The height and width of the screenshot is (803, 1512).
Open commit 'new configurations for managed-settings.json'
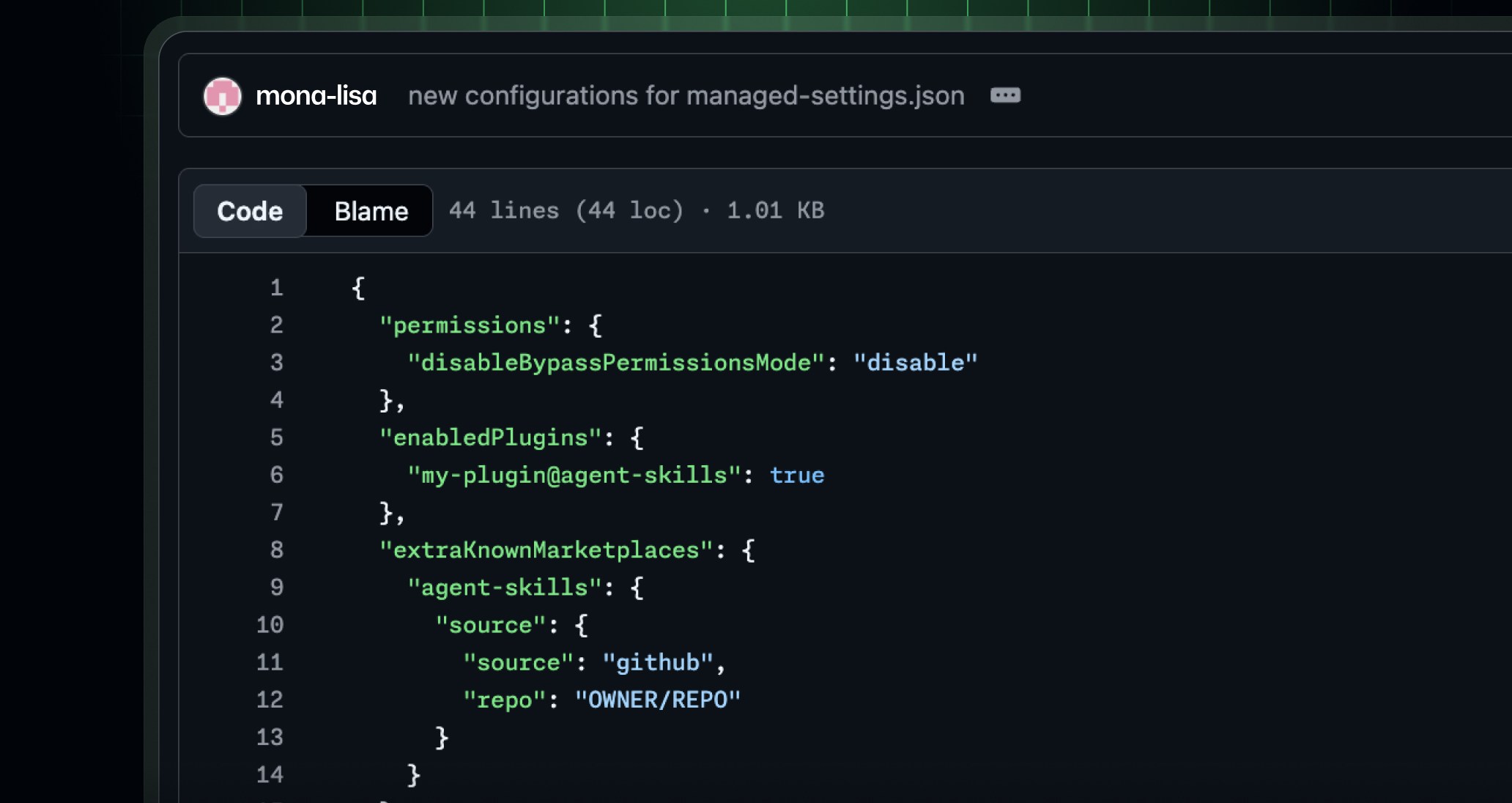point(686,95)
